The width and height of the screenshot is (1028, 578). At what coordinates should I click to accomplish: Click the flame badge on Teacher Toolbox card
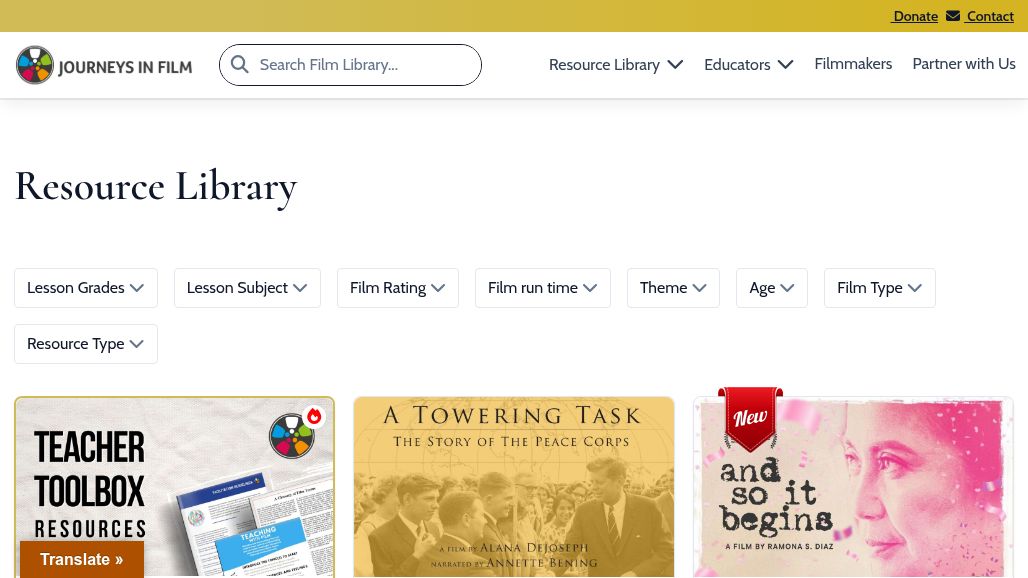315,416
